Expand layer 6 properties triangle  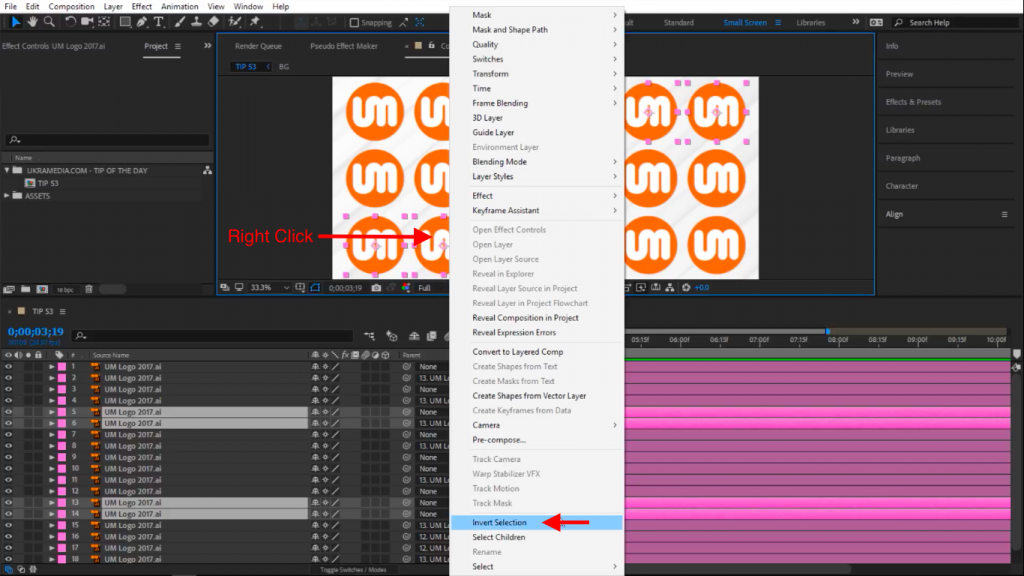(52, 423)
